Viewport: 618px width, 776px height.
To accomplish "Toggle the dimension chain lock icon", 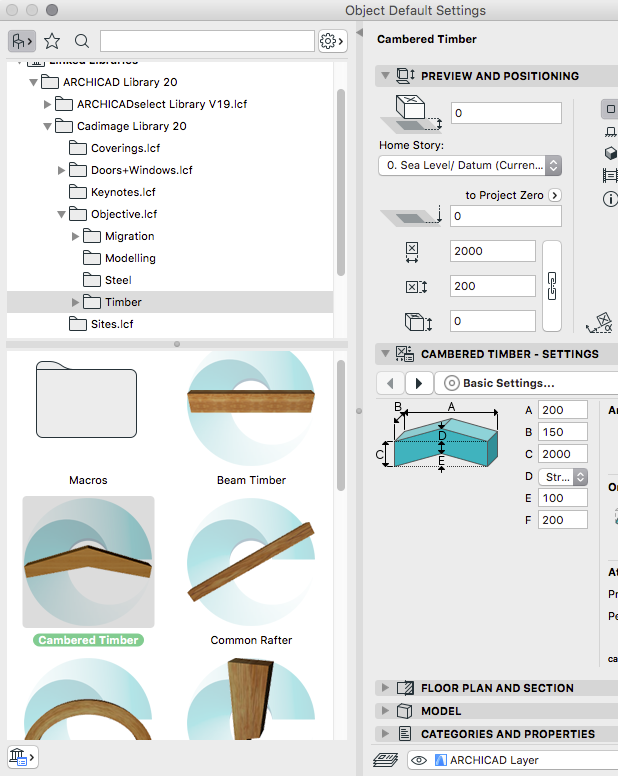I will 552,286.
